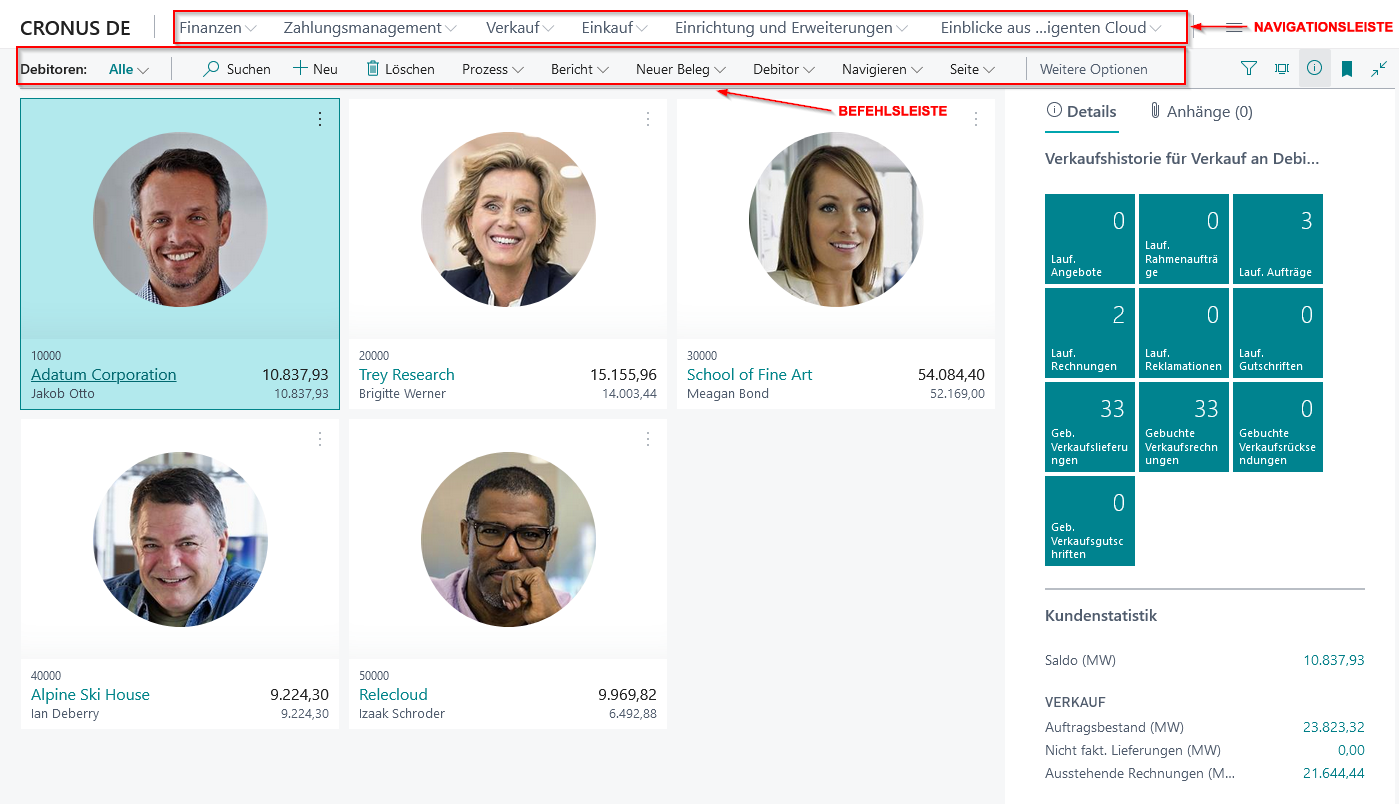The width and height of the screenshot is (1399, 804).
Task: Open the three-dot menu on Trey Research card
Action: (648, 119)
